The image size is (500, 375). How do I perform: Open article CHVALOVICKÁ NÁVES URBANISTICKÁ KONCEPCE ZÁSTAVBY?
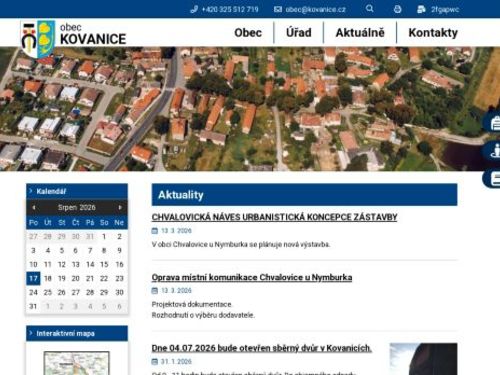(274, 217)
